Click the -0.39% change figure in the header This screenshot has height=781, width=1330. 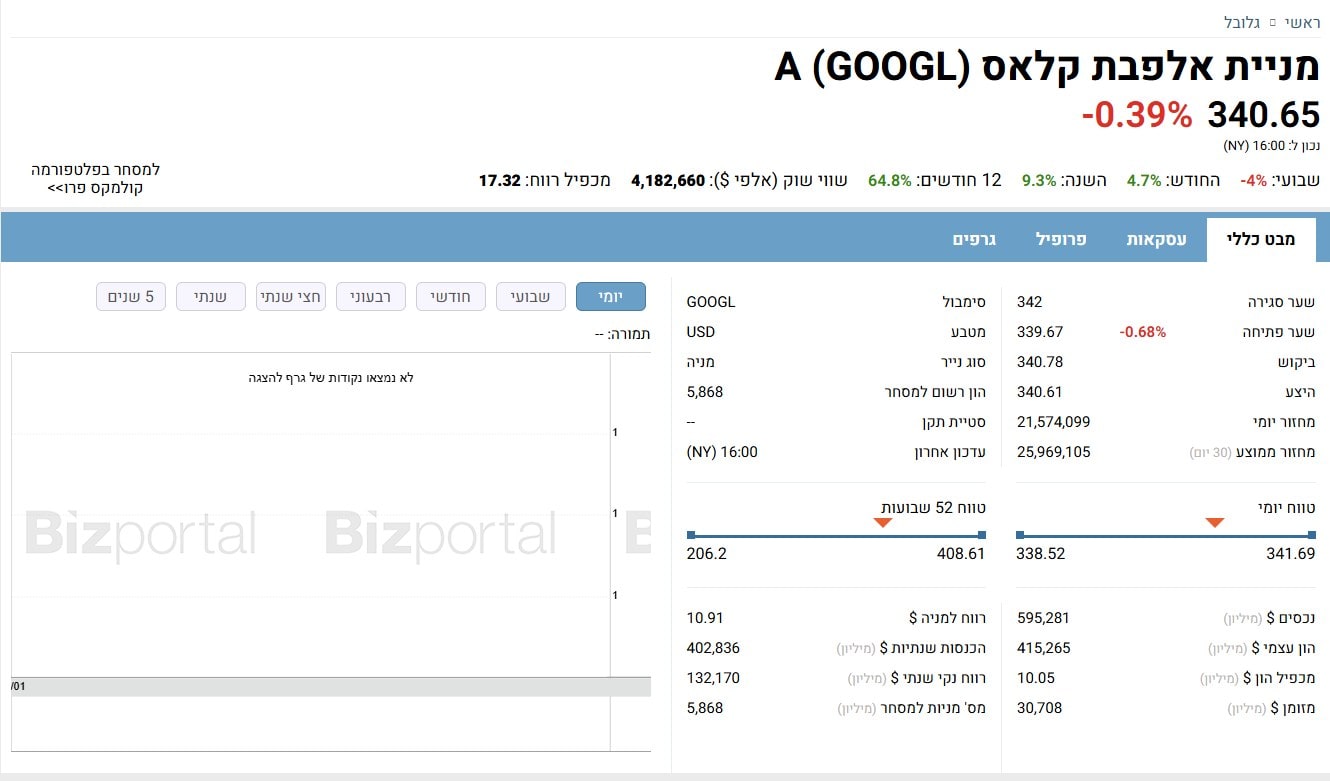tap(1137, 116)
